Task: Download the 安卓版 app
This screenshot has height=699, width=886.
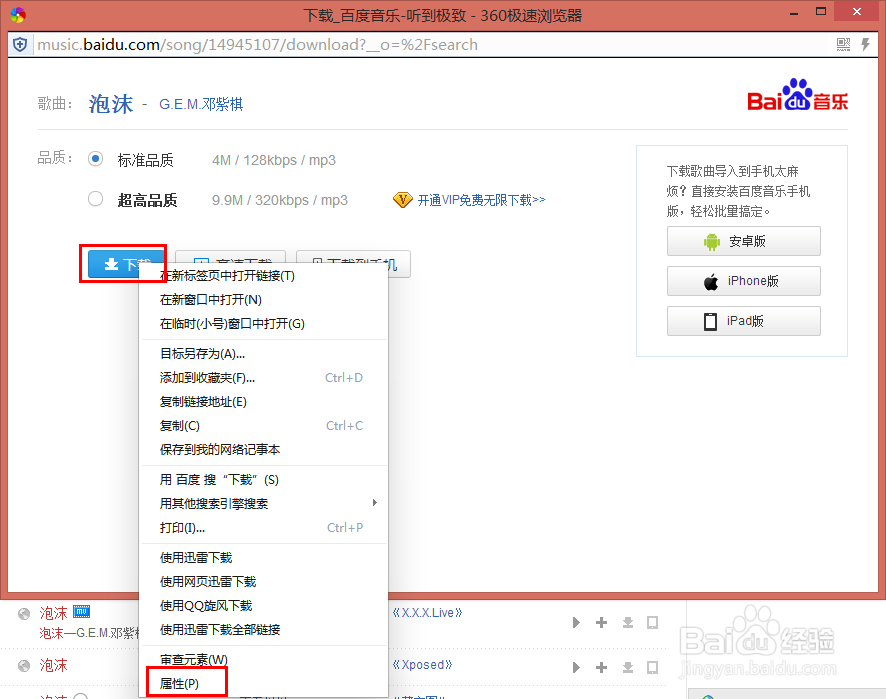Action: coord(743,241)
